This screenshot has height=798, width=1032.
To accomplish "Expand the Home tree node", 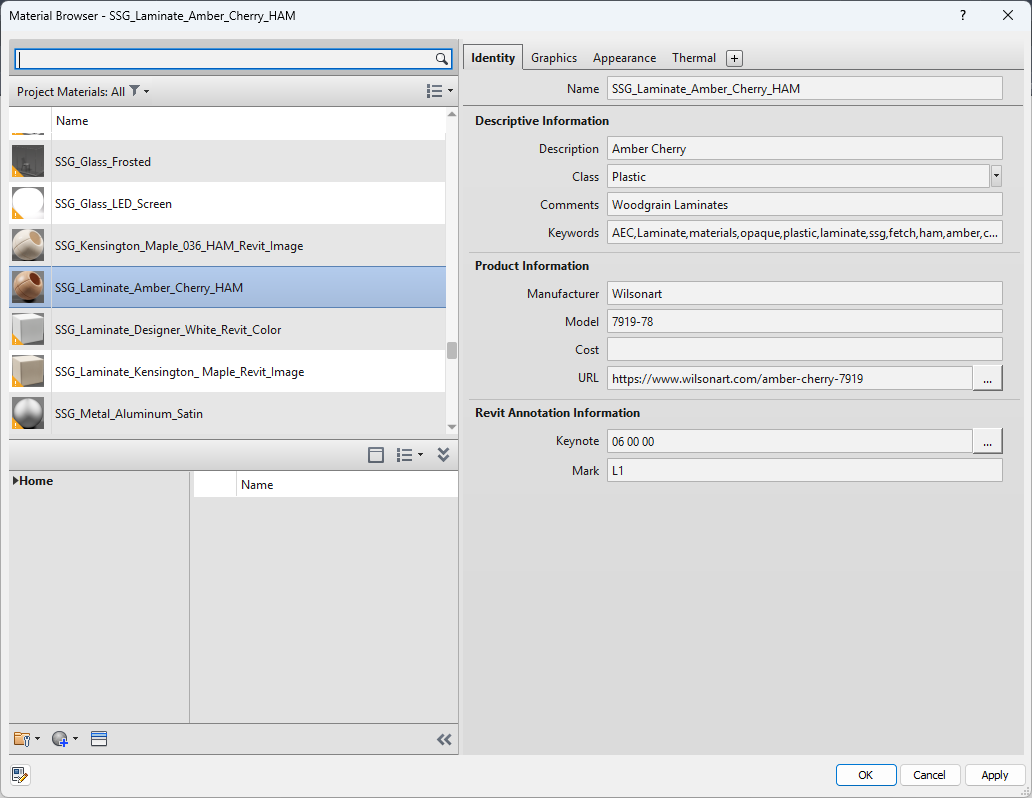I will point(16,481).
